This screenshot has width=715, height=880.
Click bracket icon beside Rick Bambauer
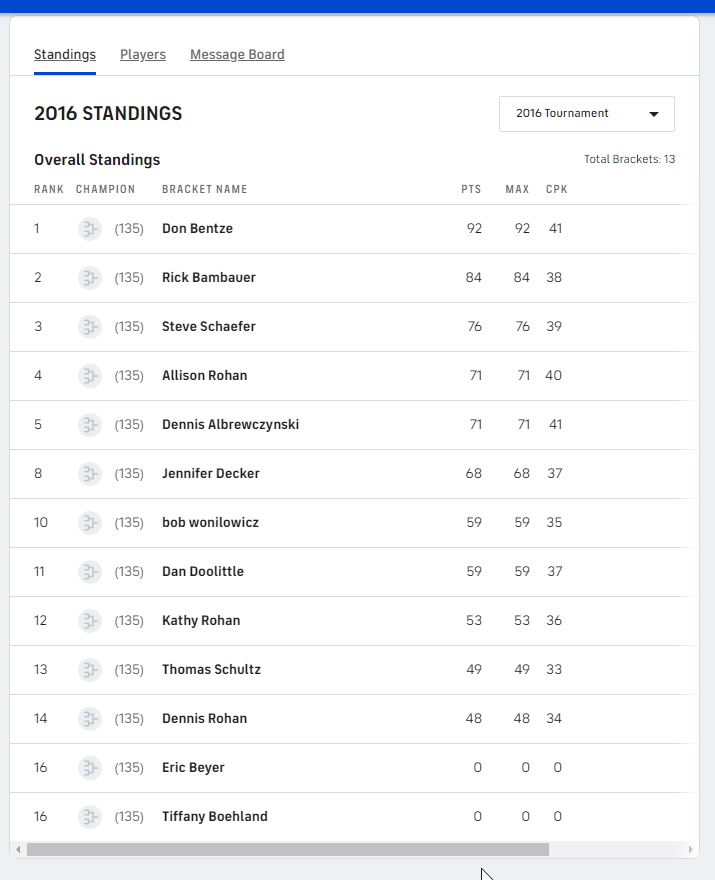pos(90,278)
